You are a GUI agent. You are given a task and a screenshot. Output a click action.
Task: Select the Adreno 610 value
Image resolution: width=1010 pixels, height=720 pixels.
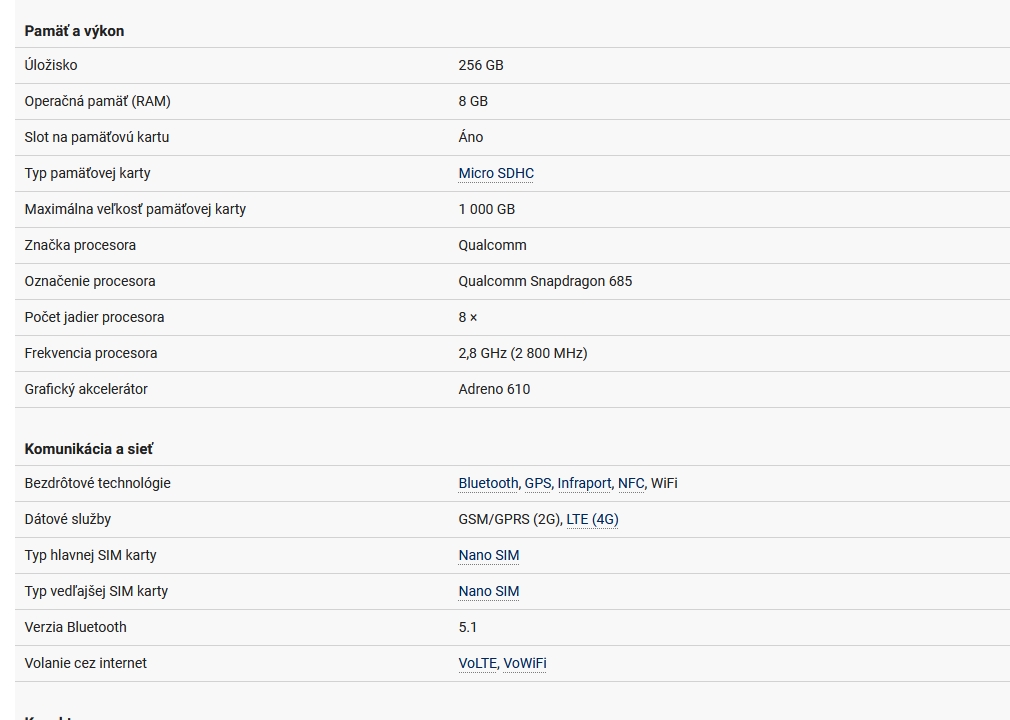tap(494, 389)
